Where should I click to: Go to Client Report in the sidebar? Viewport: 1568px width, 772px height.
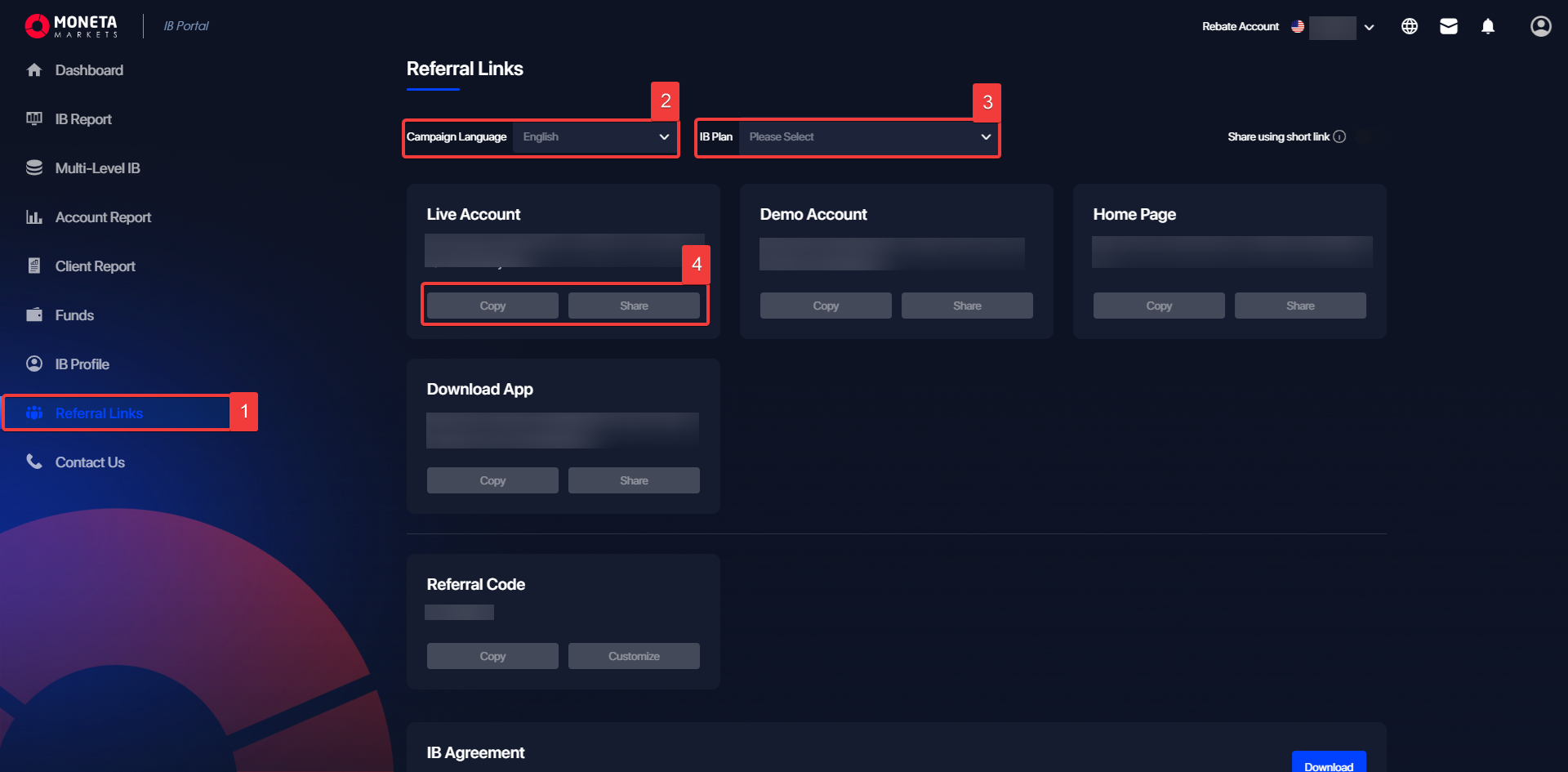coord(96,266)
